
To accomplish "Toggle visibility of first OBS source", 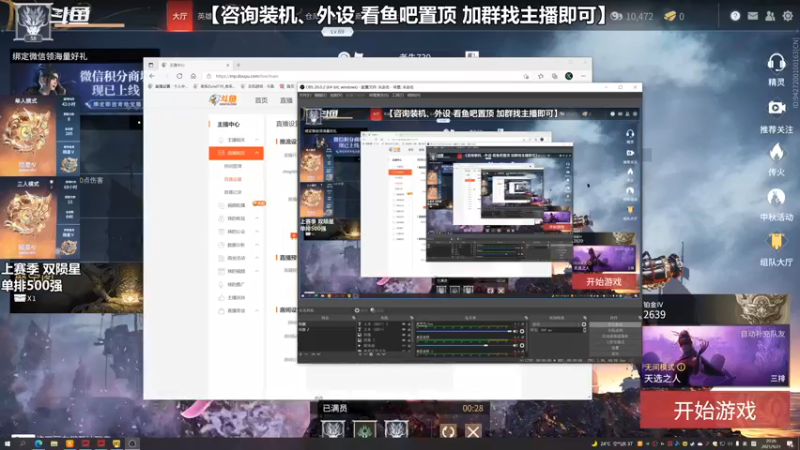I will click(404, 324).
